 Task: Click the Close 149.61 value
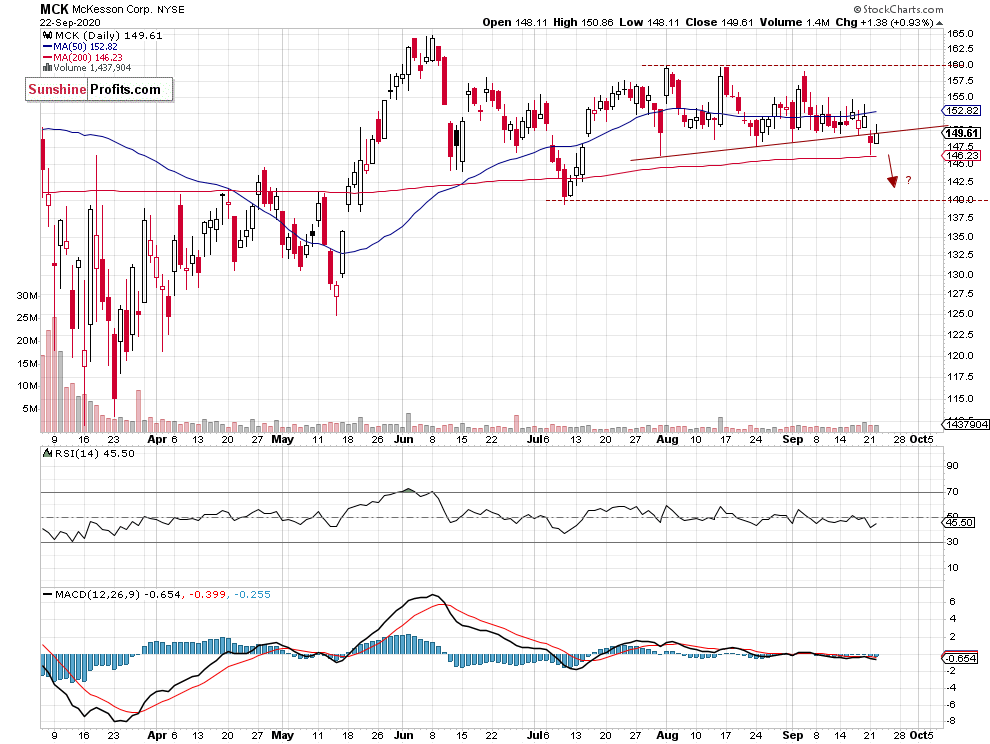point(719,22)
